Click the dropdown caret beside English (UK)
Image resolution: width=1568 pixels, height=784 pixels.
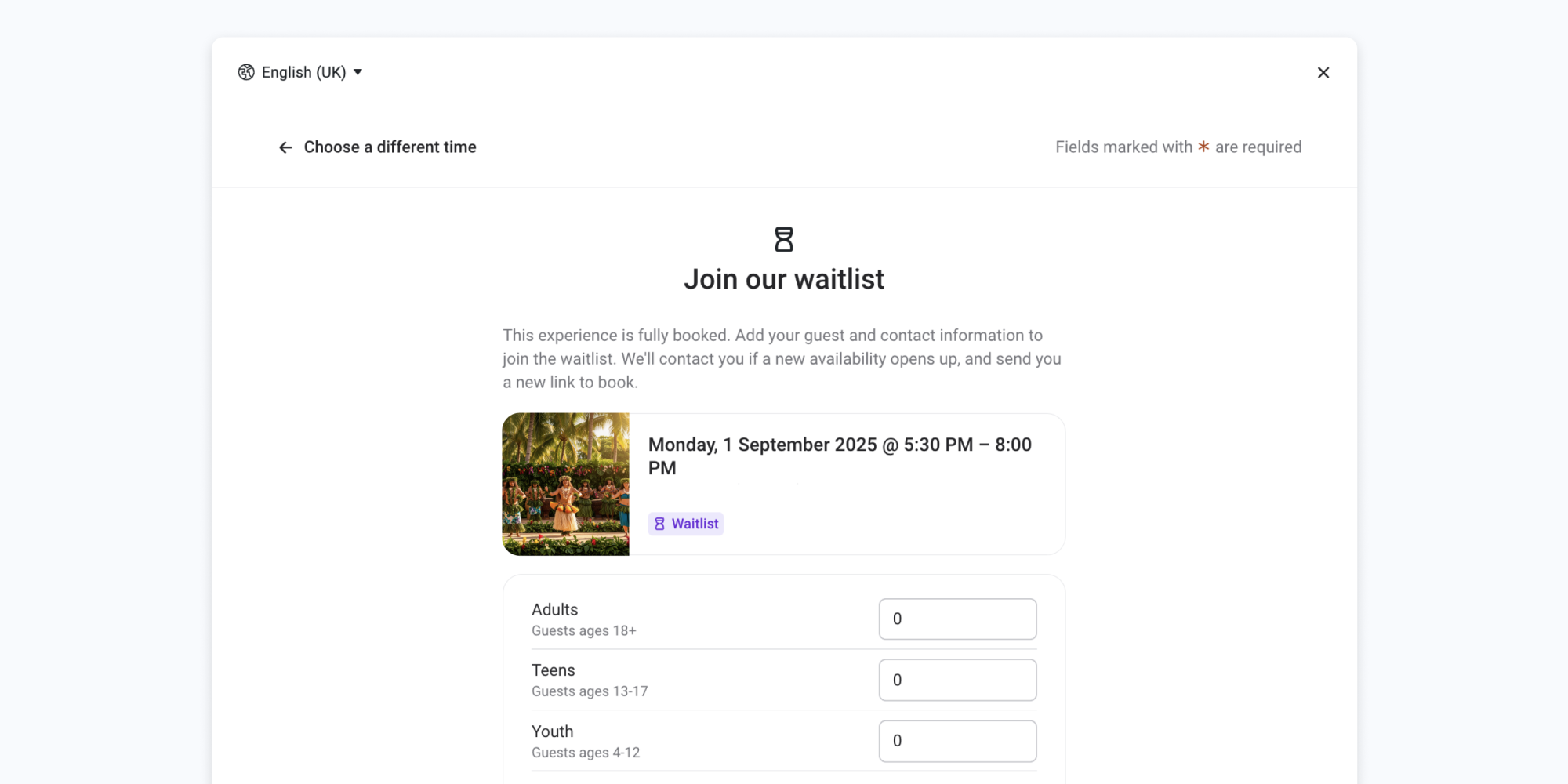coord(358,72)
